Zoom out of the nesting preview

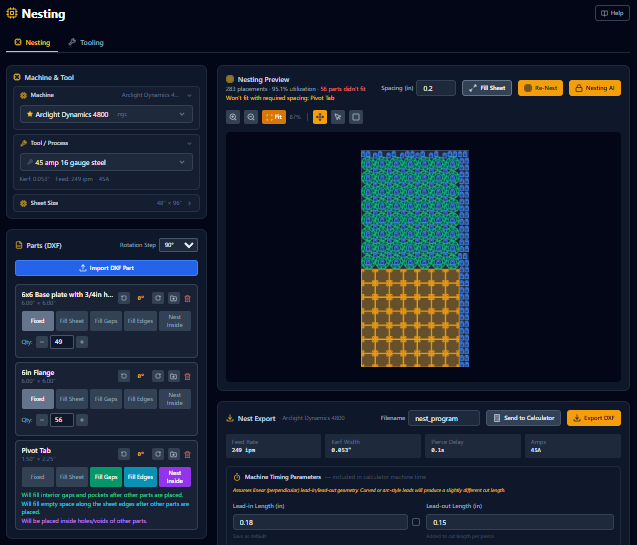pyautogui.click(x=251, y=117)
